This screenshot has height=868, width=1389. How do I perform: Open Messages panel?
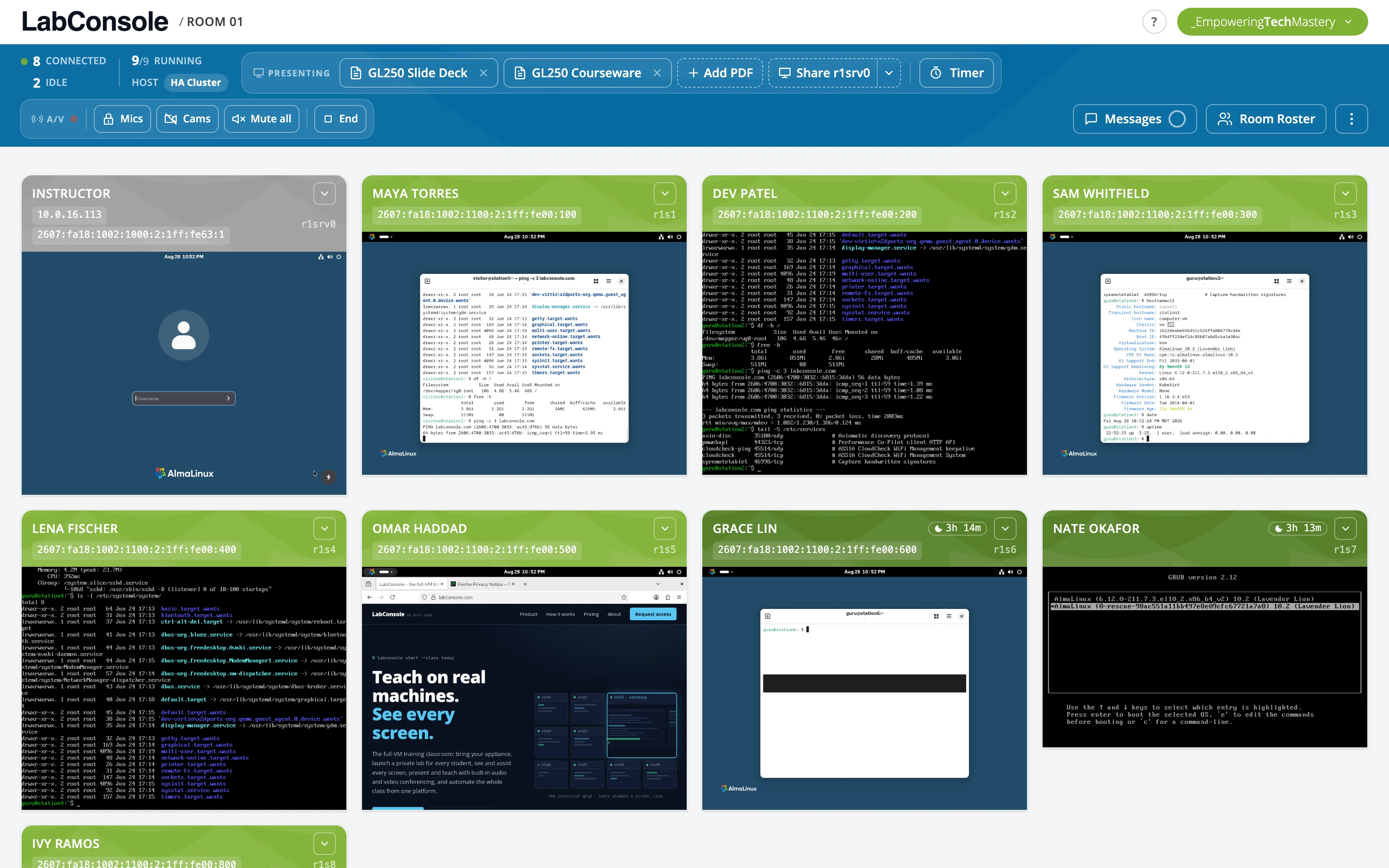[x=1135, y=119]
